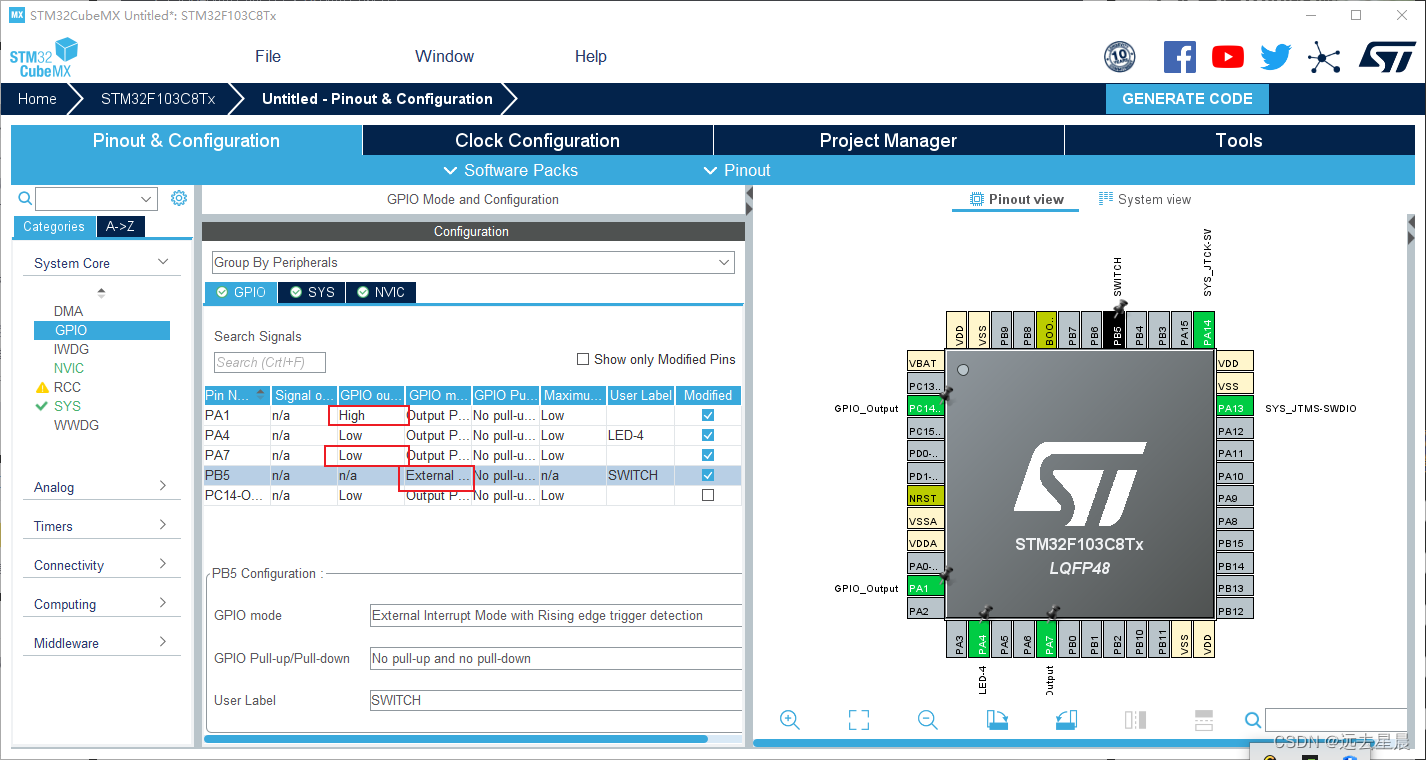The width and height of the screenshot is (1426, 760).
Task: Open the Help menu
Action: (x=591, y=56)
